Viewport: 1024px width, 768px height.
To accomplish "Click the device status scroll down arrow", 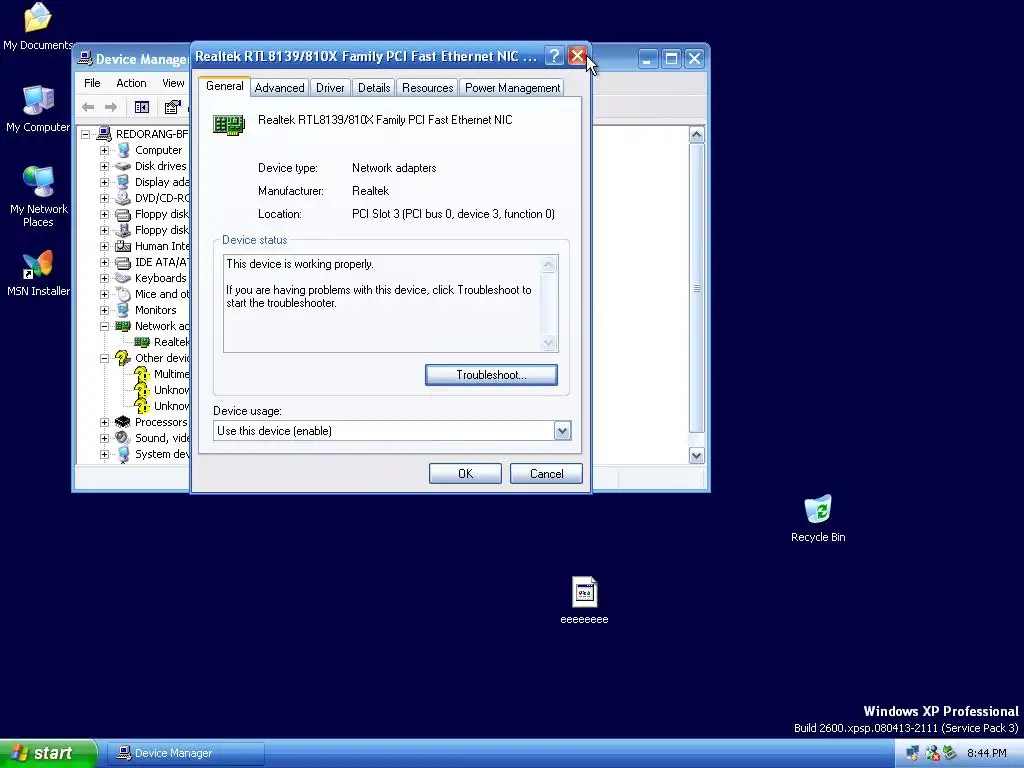I will (549, 343).
